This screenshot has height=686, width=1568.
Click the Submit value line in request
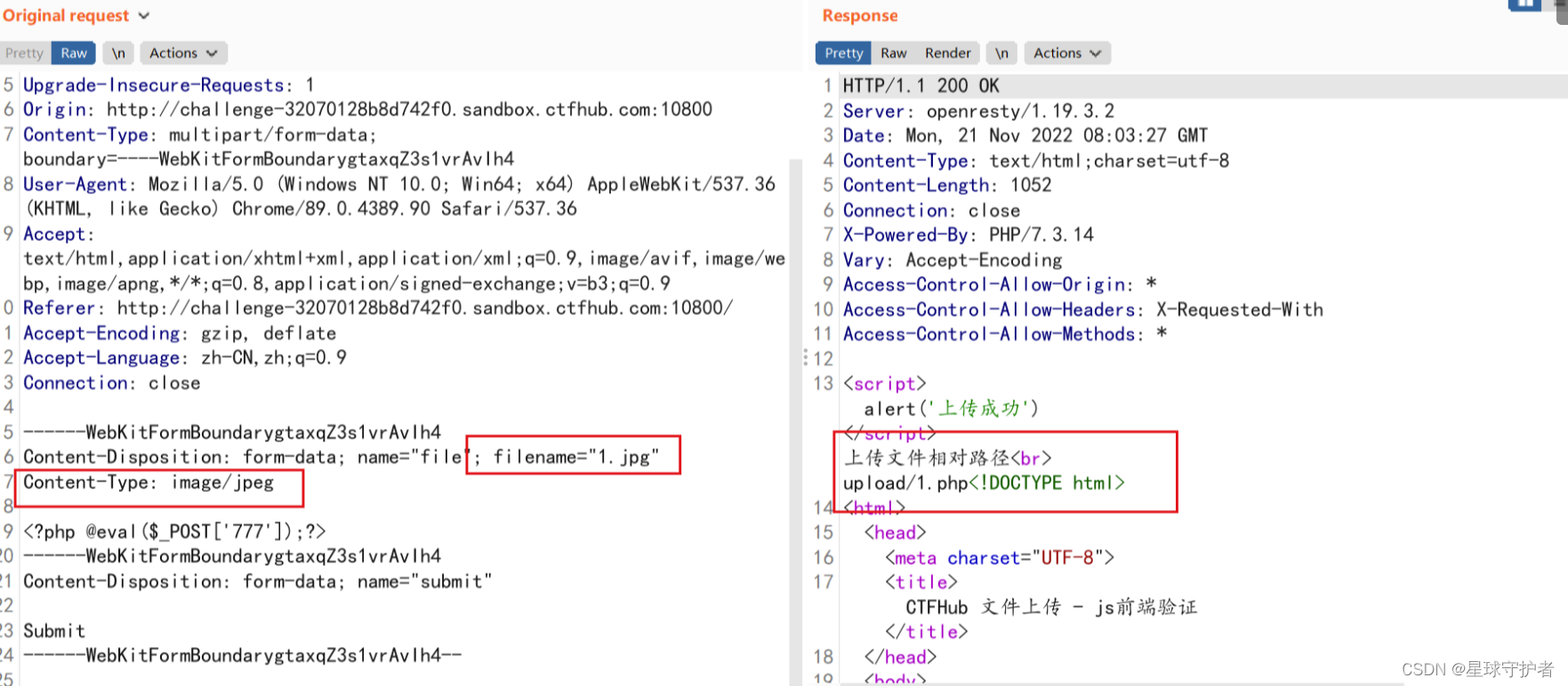point(54,631)
